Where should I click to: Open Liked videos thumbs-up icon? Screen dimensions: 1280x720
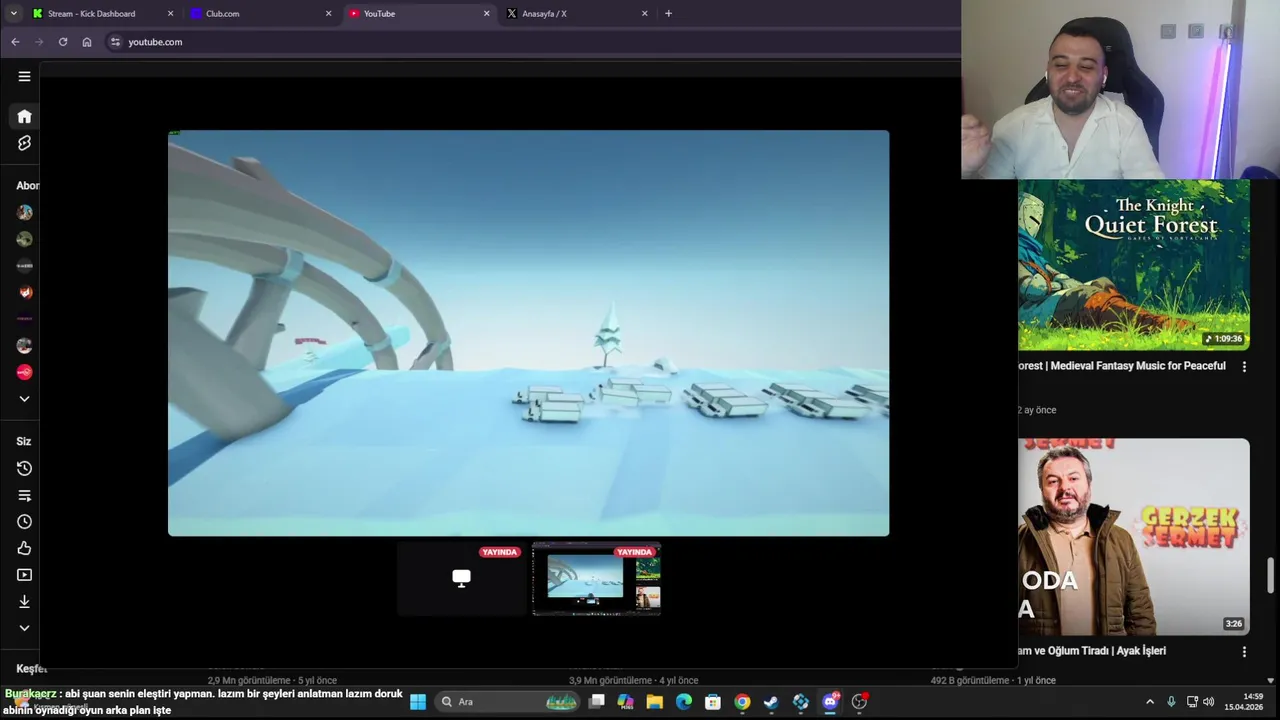(24, 548)
